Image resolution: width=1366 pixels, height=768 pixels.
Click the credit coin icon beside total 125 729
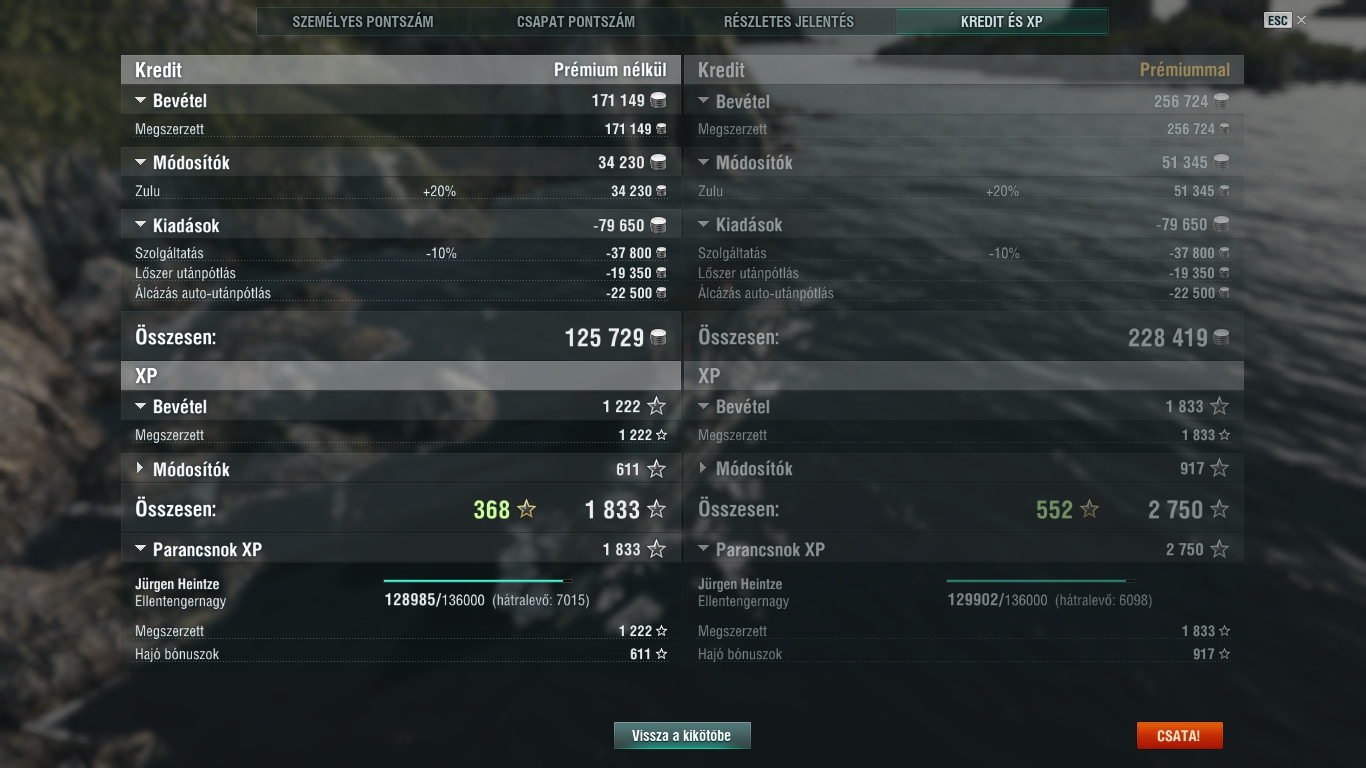[x=658, y=338]
